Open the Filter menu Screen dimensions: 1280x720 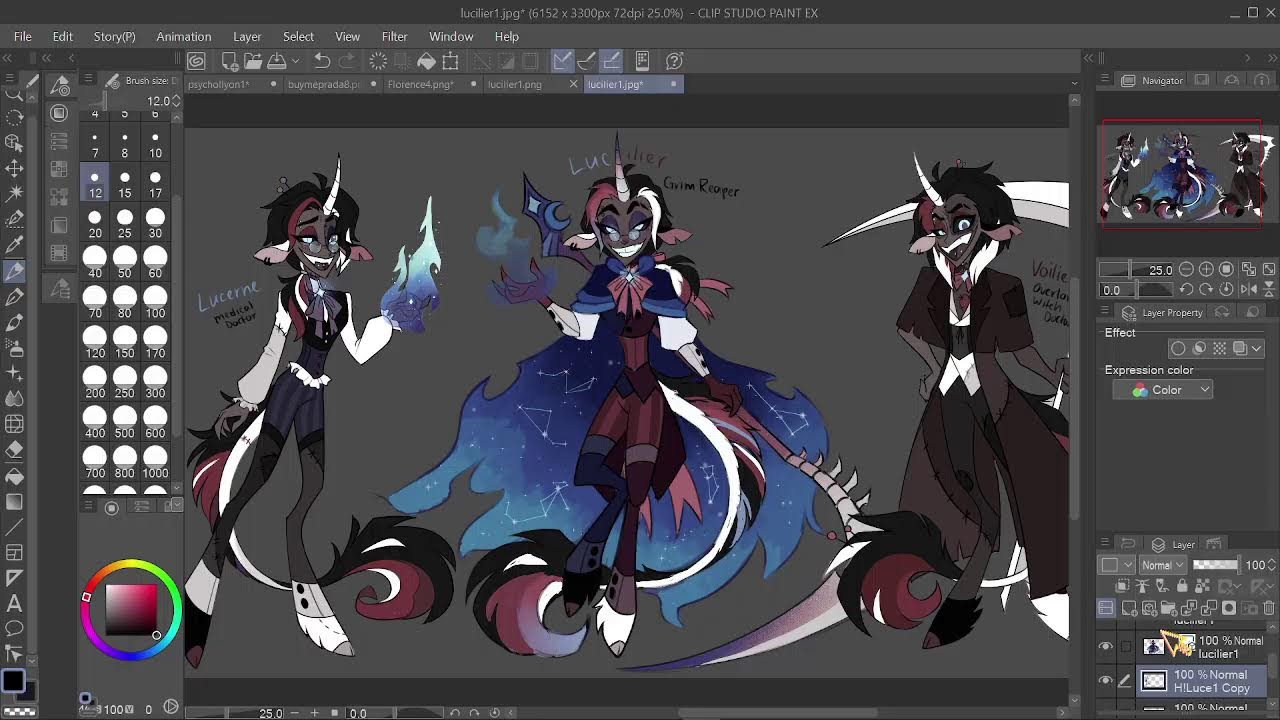pos(394,36)
